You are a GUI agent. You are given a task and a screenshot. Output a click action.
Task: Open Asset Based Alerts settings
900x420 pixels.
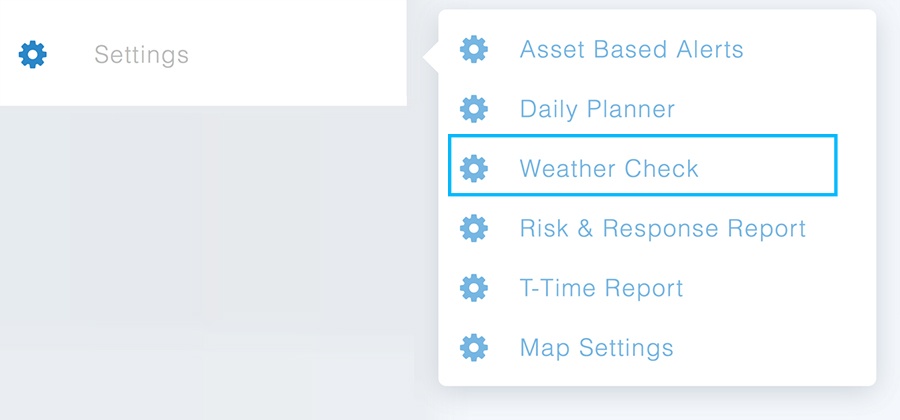coord(631,49)
